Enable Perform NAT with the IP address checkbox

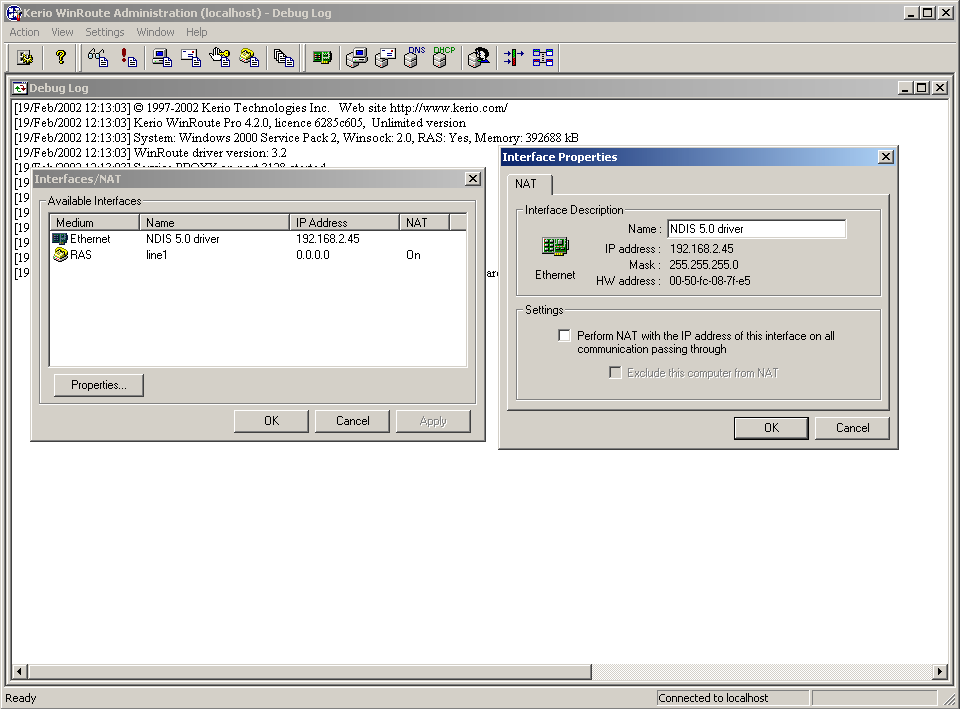click(x=564, y=336)
